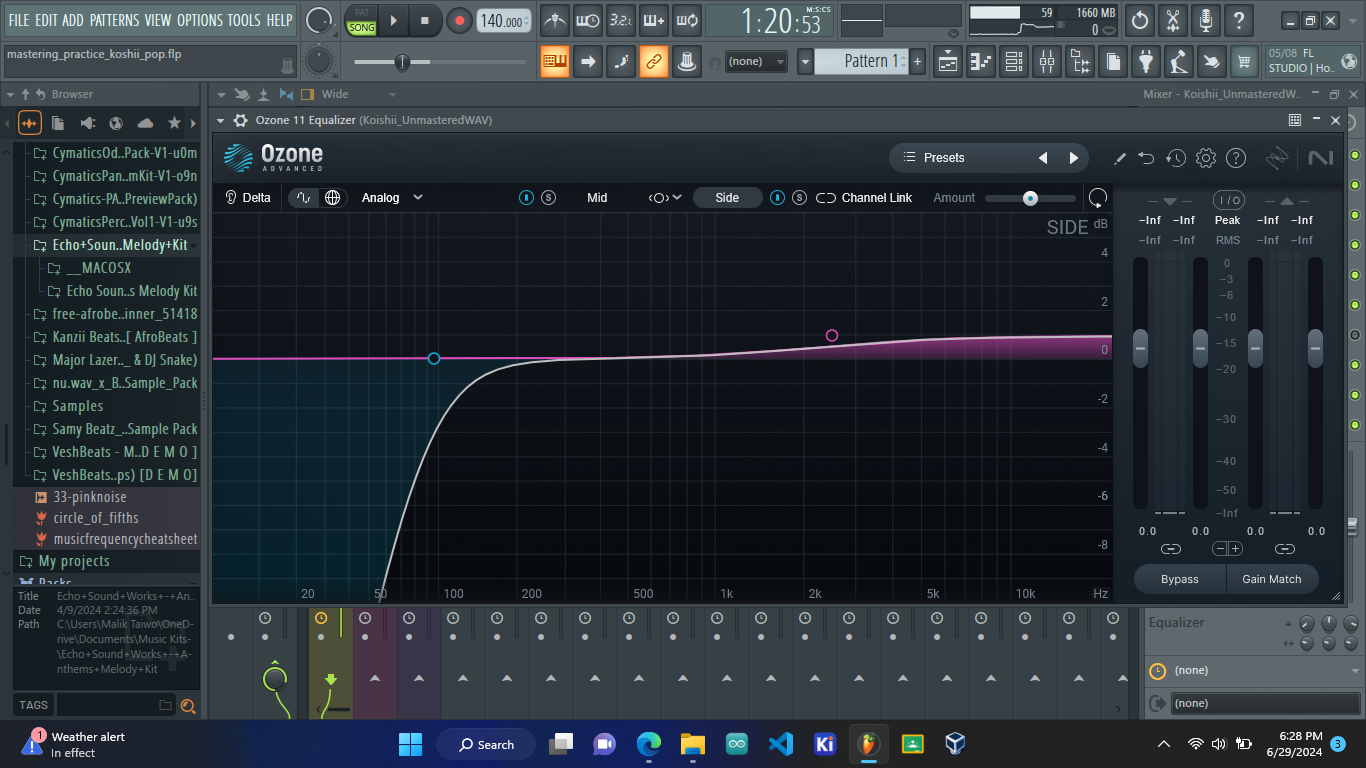
Task: Open the PATTERNS menu
Action: 115,20
